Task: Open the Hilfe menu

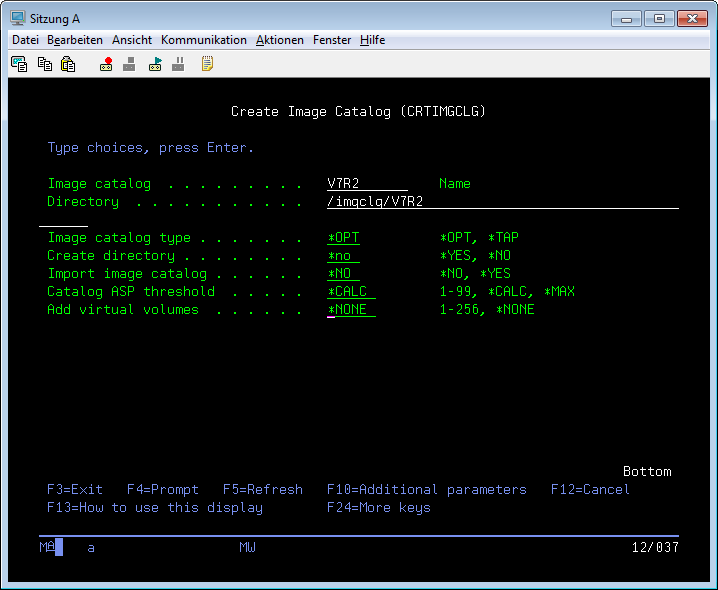Action: point(372,40)
